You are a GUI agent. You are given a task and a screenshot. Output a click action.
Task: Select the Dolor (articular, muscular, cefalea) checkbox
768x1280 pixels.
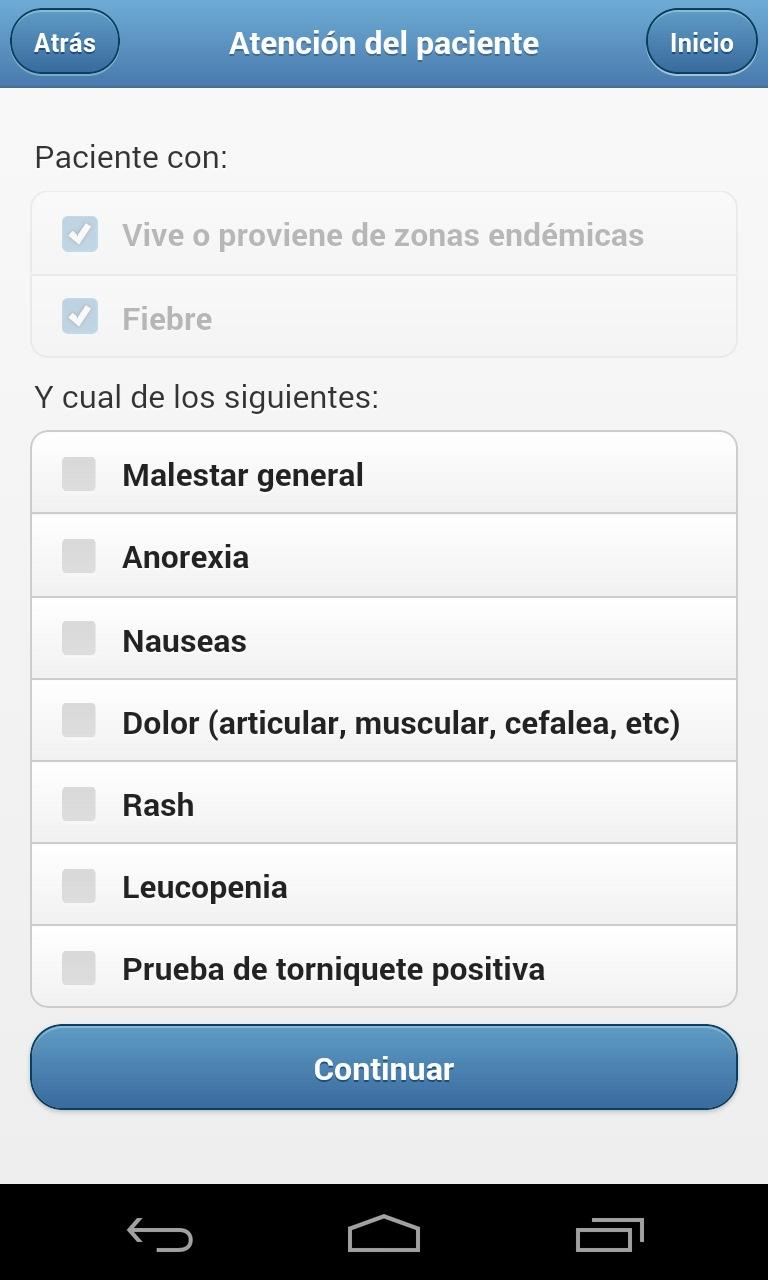pos(79,720)
